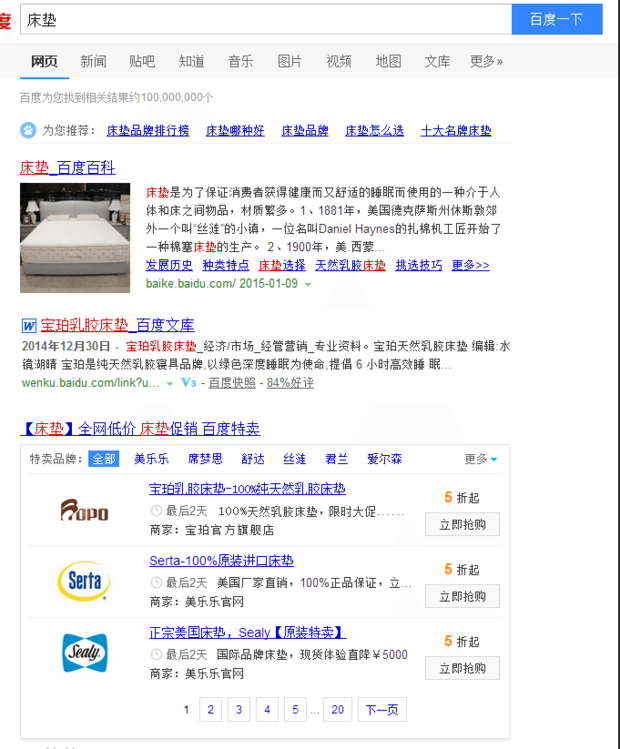The height and width of the screenshot is (749, 620).
Task: Filter by 舒达 brand
Action: [253, 459]
